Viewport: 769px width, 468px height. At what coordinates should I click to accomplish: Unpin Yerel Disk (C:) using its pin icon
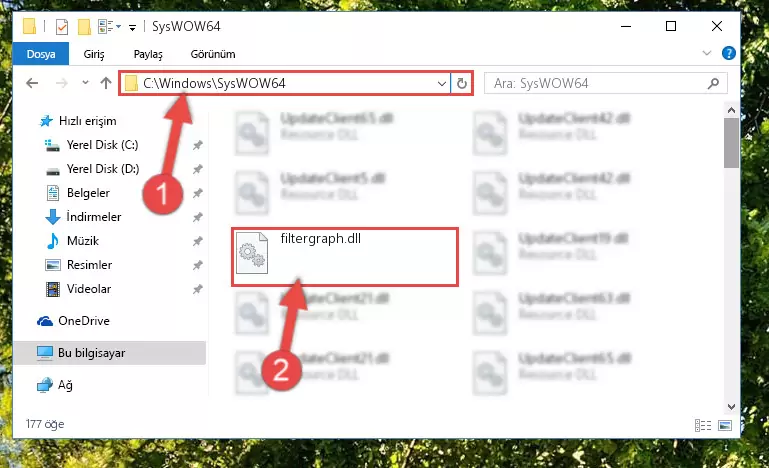click(x=198, y=145)
